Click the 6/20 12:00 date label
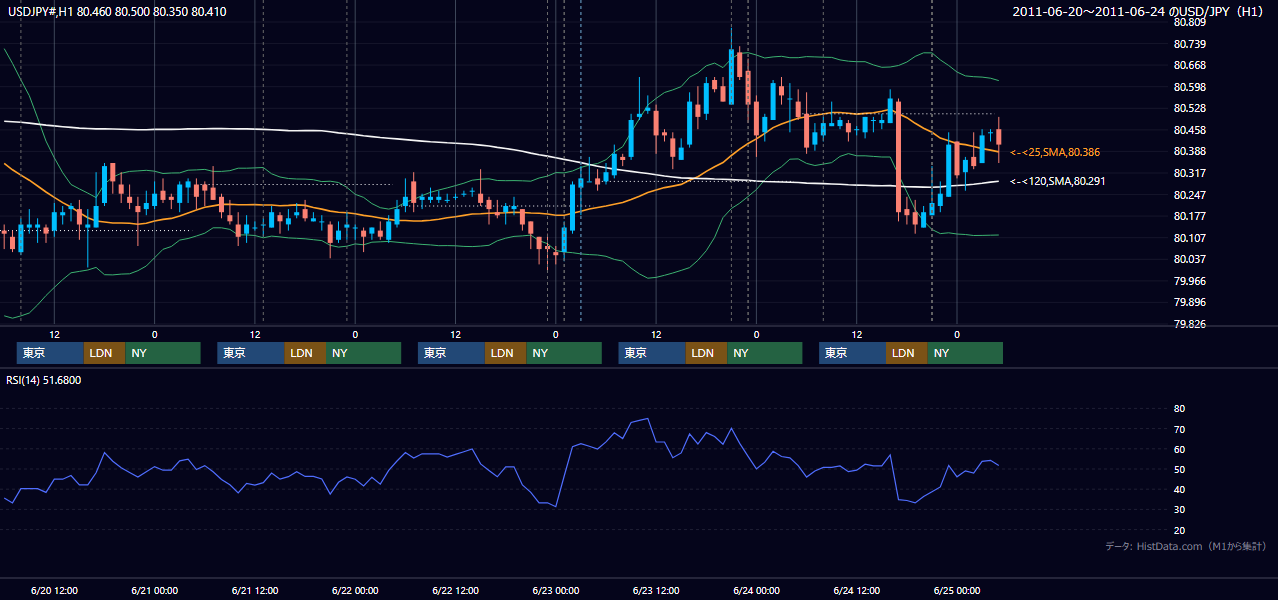The image size is (1278, 600). [x=55, y=590]
